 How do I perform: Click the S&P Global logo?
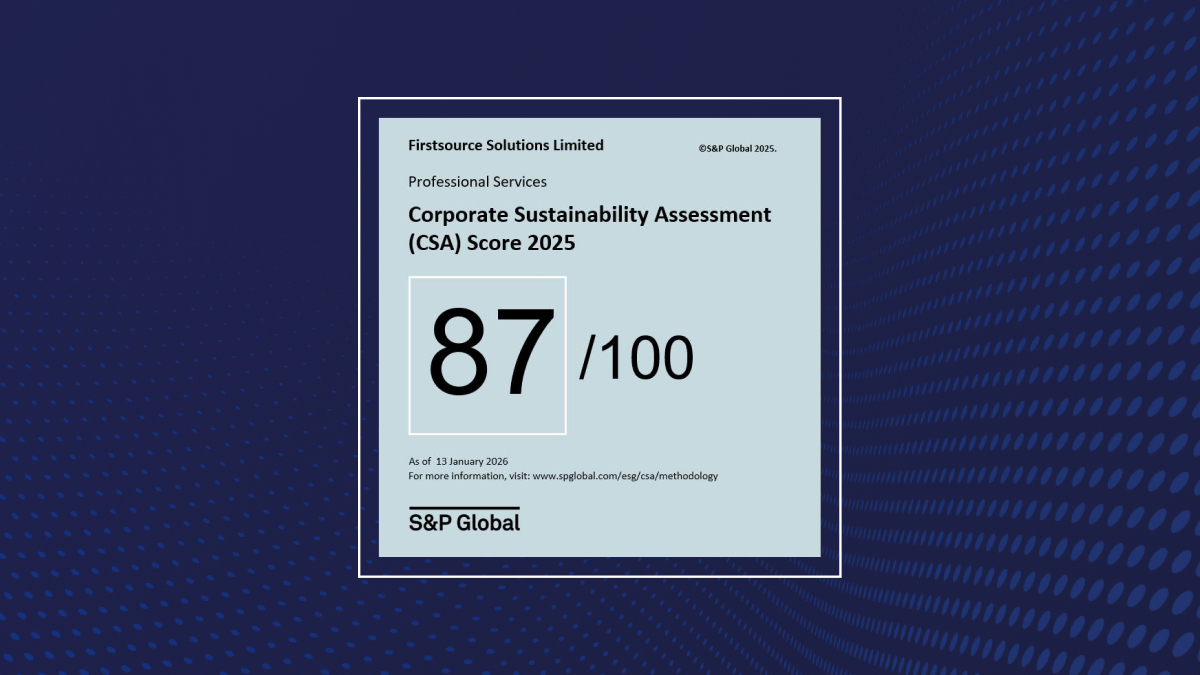pyautogui.click(x=464, y=519)
